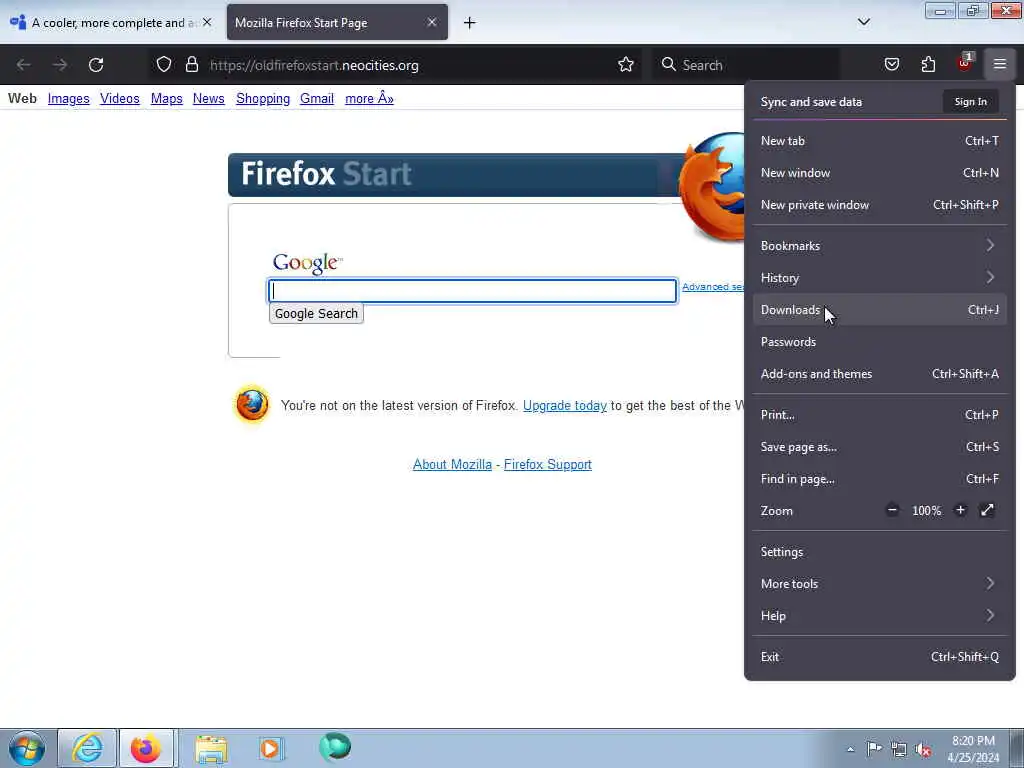Open the Firefox Support link

point(547,464)
